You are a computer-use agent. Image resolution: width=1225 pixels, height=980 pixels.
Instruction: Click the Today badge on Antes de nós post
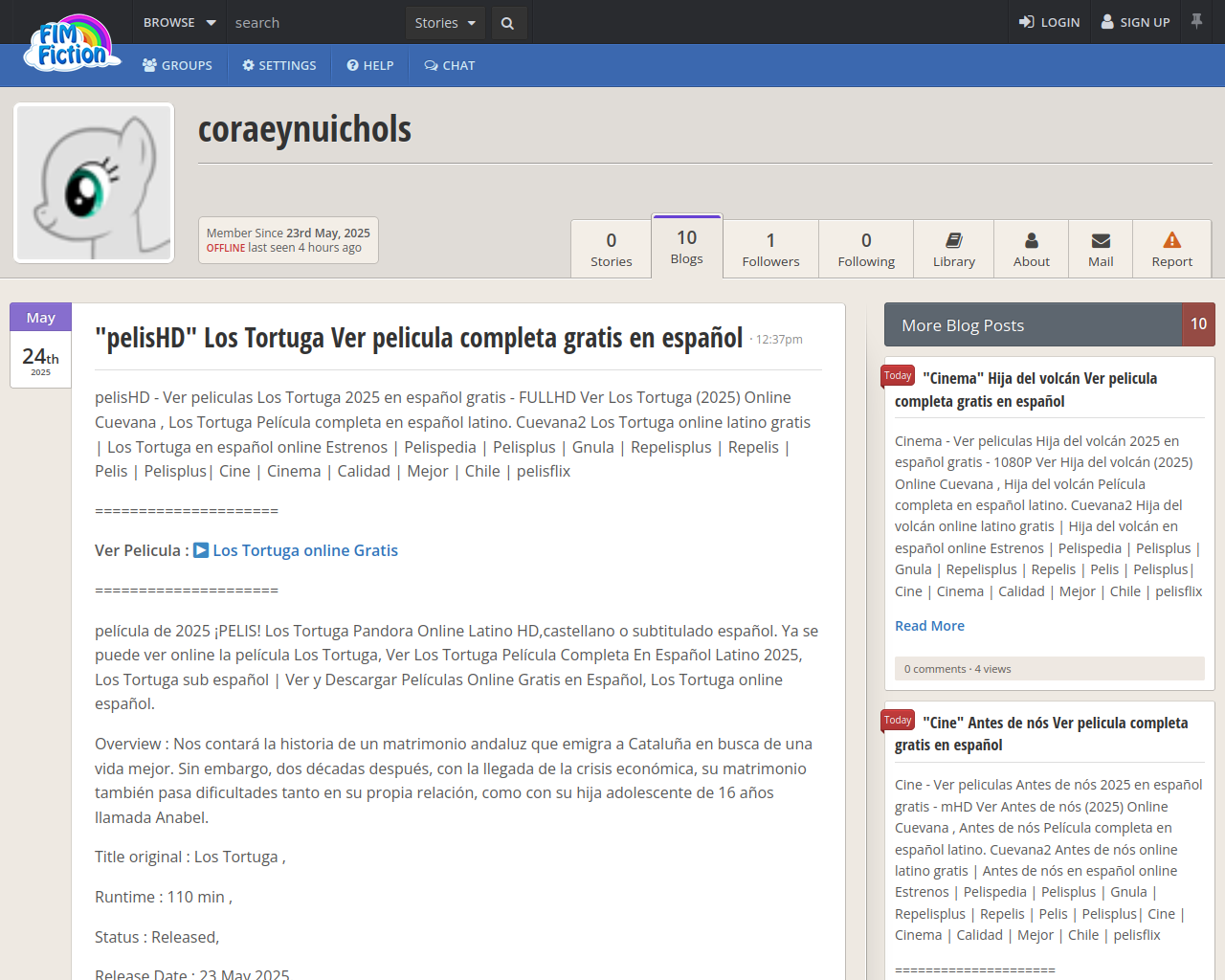tap(898, 721)
